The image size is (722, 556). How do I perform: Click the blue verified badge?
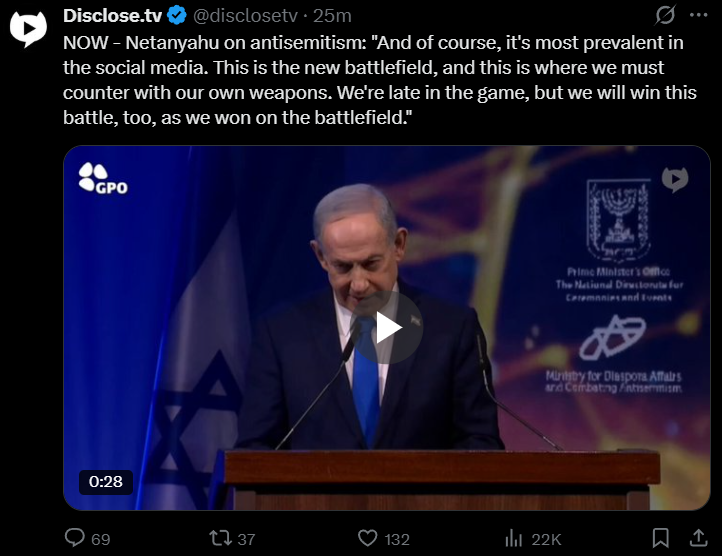pyautogui.click(x=177, y=15)
